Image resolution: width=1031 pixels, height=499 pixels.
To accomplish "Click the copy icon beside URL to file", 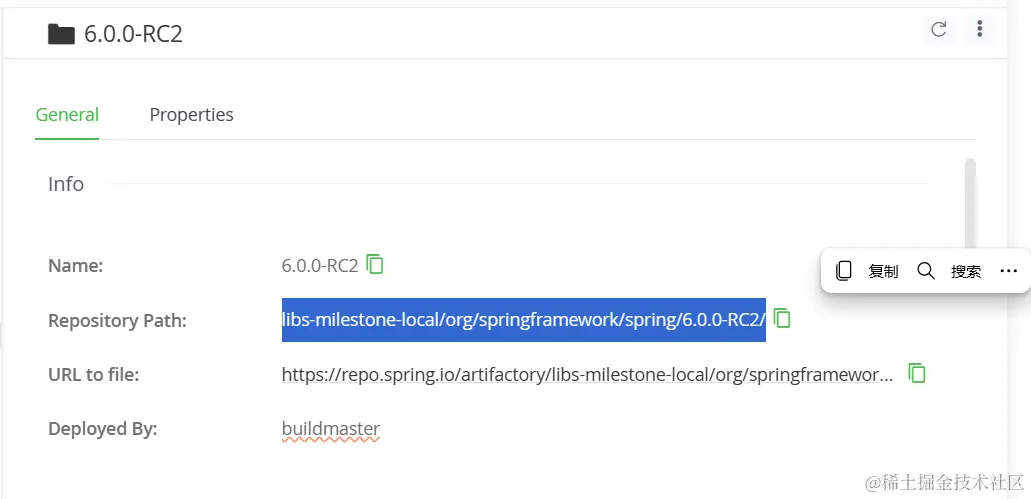I will click(x=916, y=374).
